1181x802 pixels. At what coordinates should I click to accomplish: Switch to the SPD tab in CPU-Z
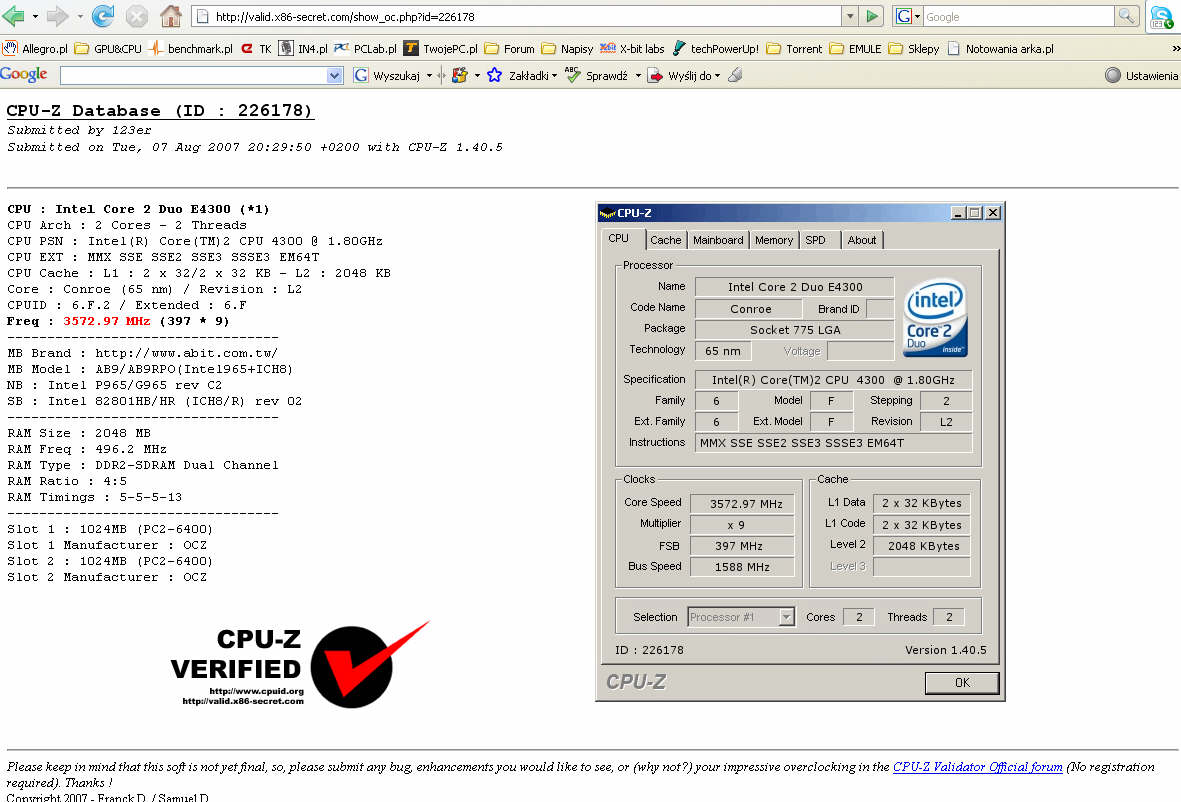click(816, 240)
